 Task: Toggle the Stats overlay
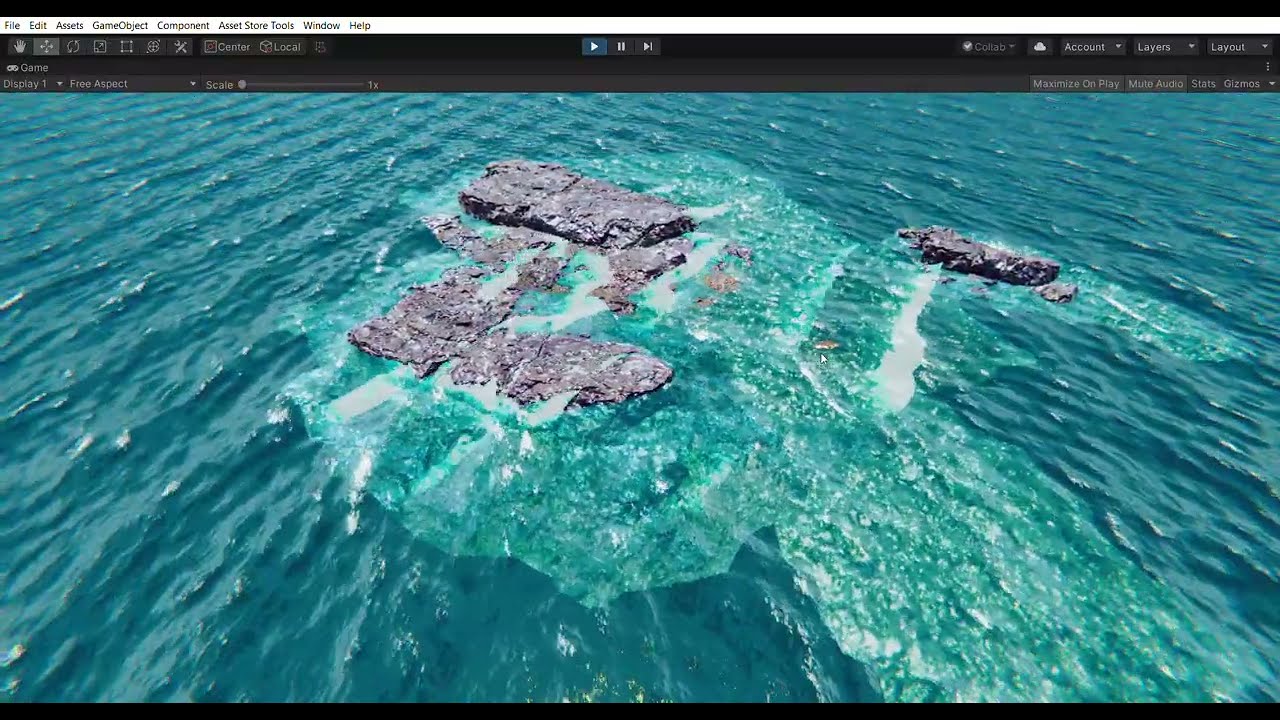coord(1204,84)
